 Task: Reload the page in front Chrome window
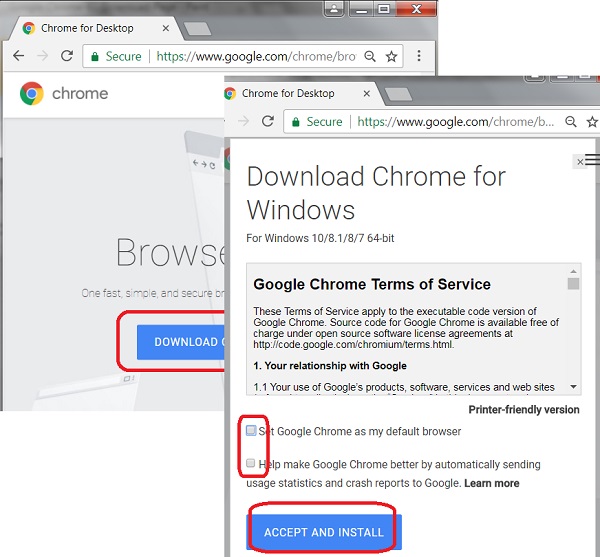268,121
